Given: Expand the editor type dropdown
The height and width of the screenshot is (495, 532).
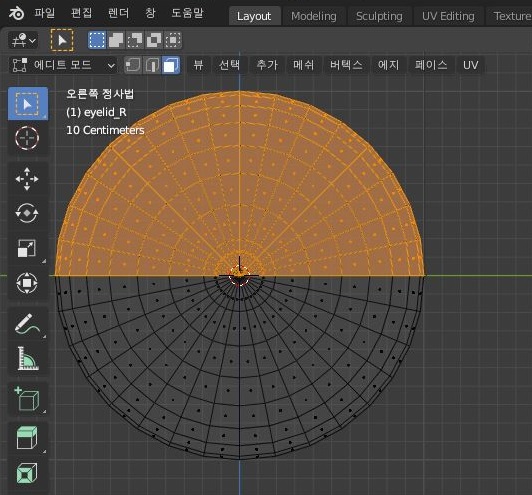Looking at the screenshot, I should [23, 40].
